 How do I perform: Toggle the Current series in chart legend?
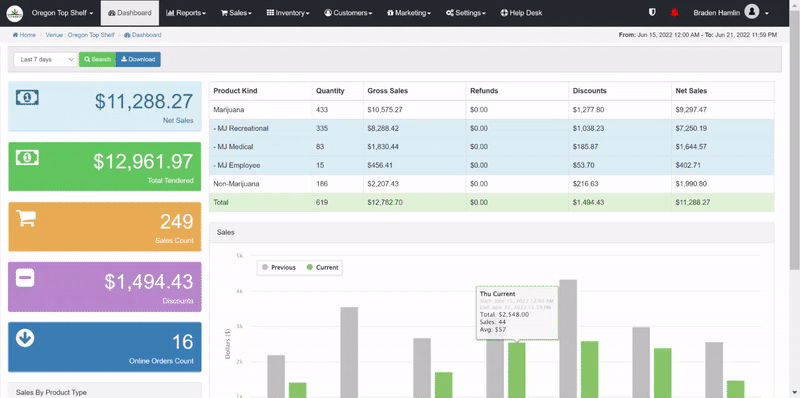(x=322, y=267)
